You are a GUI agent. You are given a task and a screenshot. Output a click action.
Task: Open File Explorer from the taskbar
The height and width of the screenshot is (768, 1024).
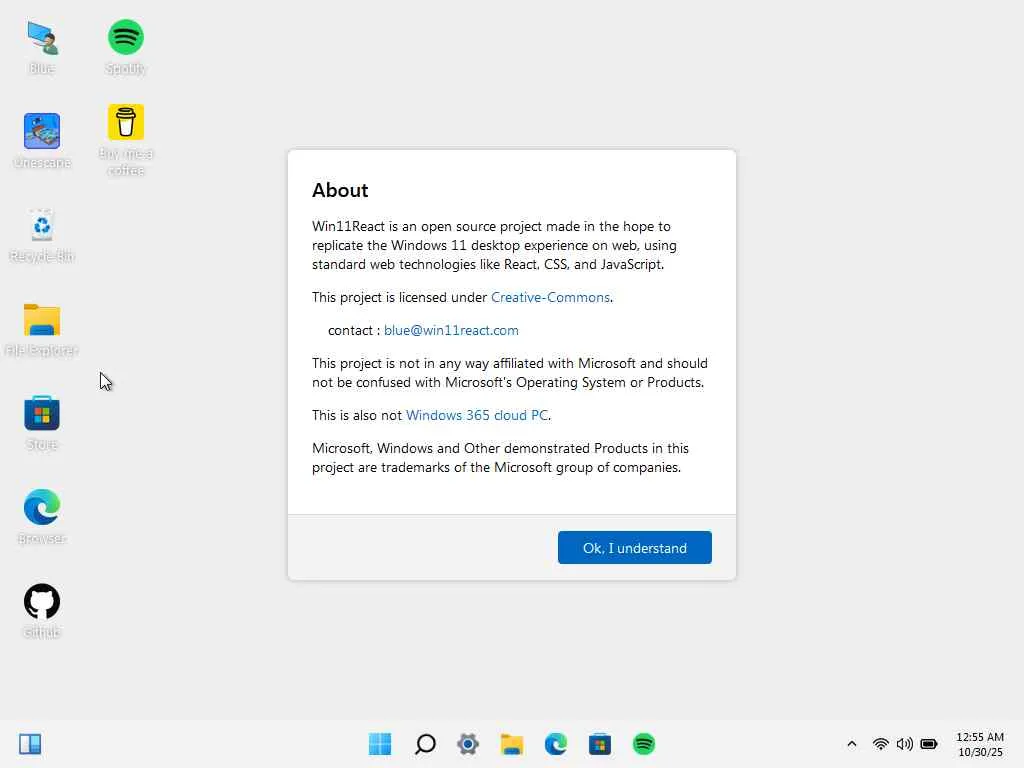[512, 744]
